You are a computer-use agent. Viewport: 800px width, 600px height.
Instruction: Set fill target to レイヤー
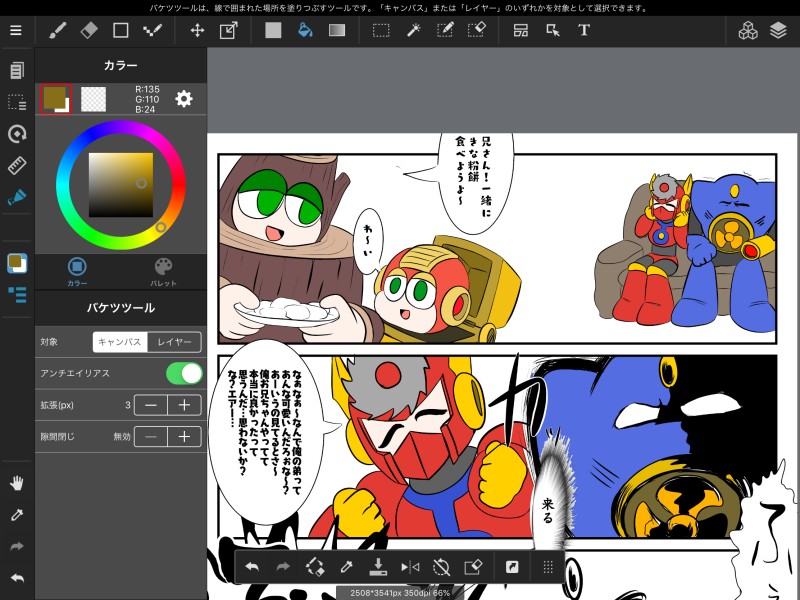point(174,342)
